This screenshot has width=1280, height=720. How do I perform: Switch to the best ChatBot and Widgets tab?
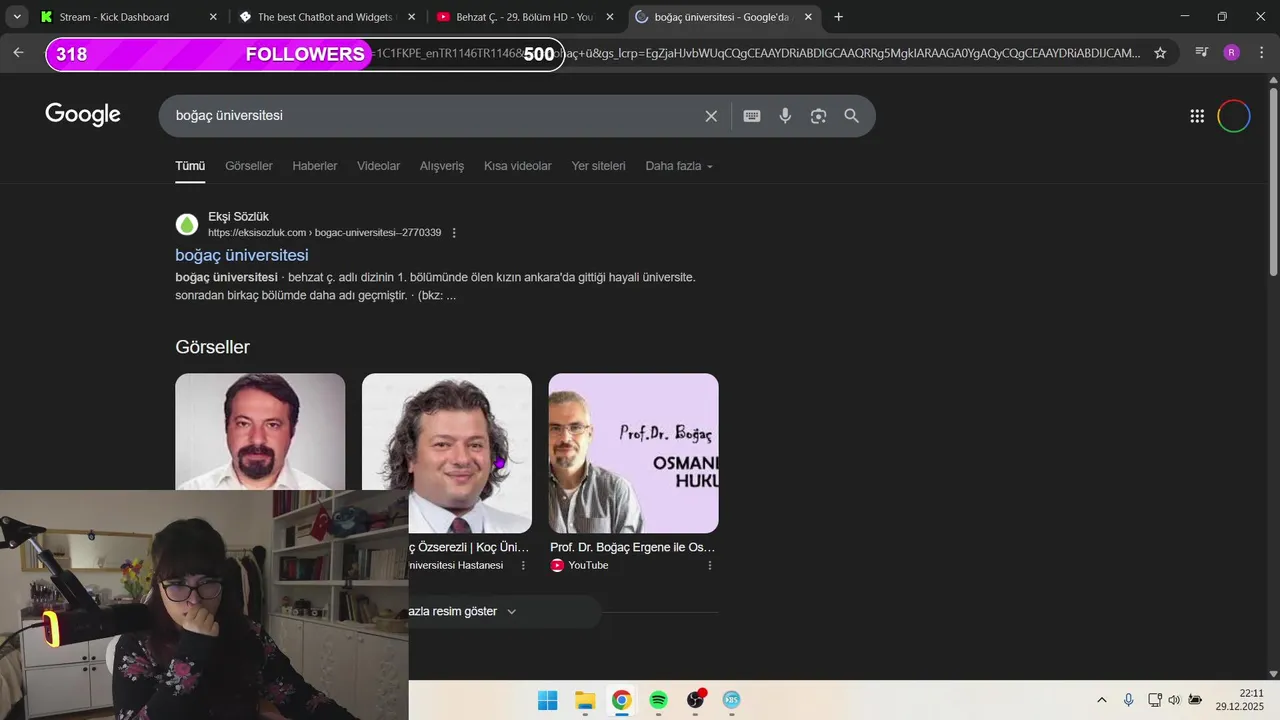point(325,17)
